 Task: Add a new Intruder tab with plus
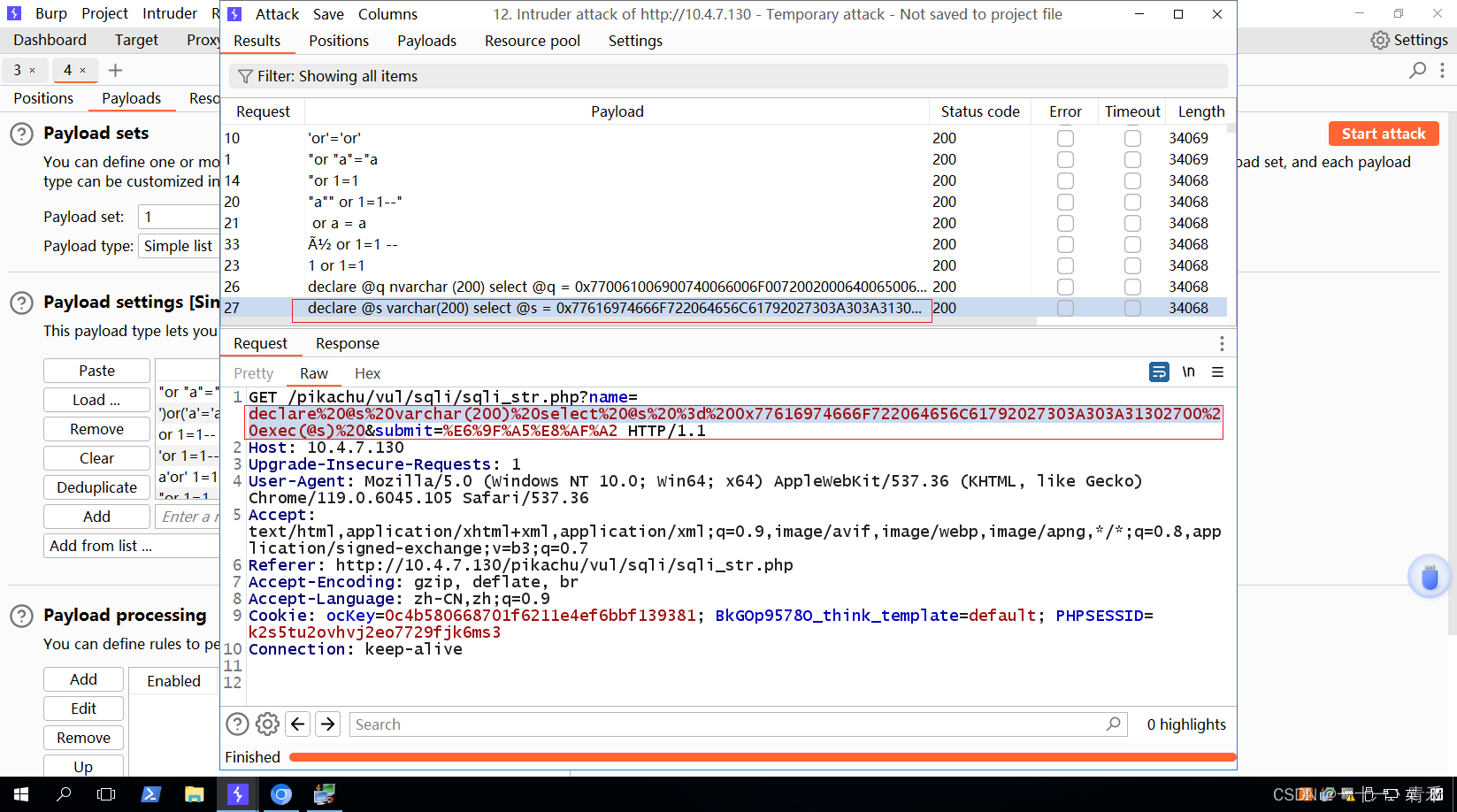click(x=115, y=70)
